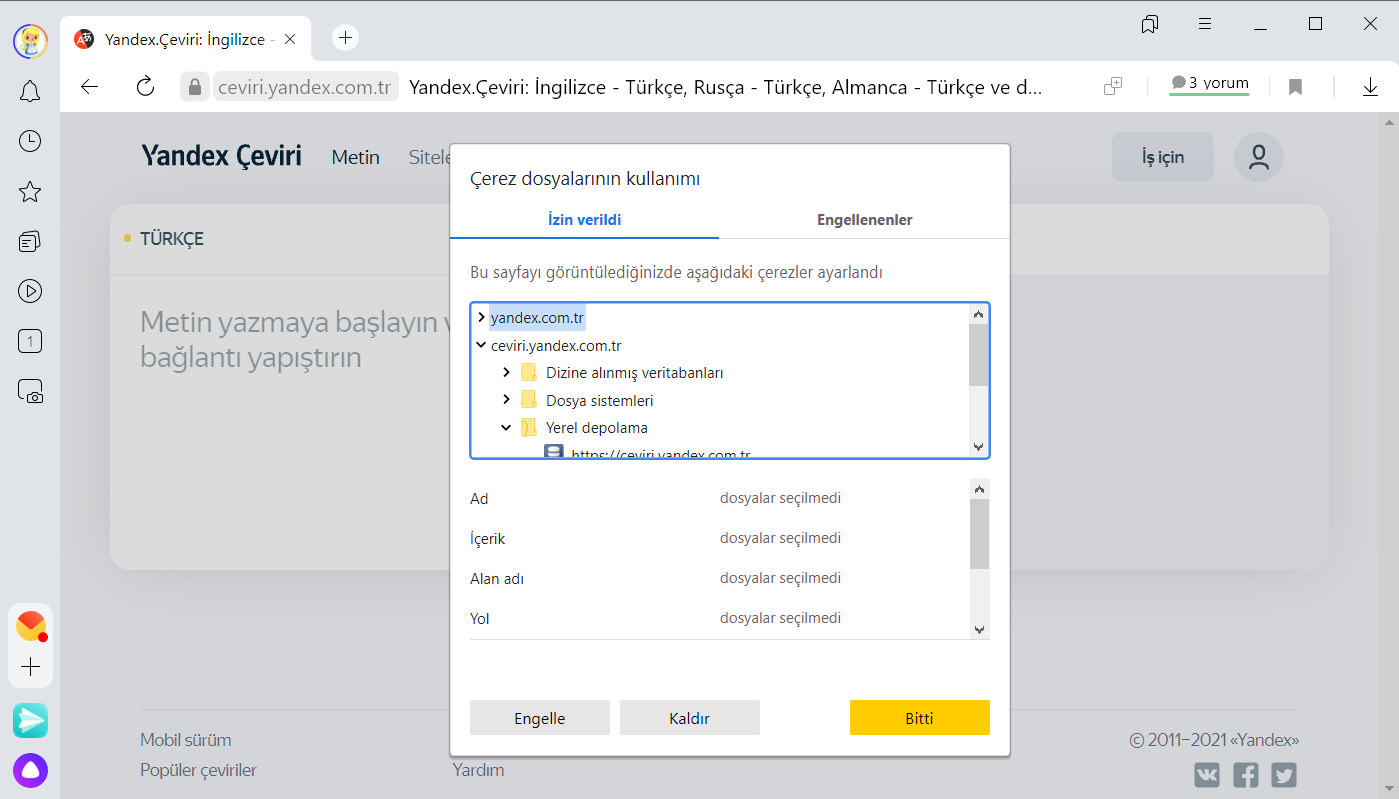Select Dosya sistemleri tree item
This screenshot has width=1399, height=799.
coord(599,400)
